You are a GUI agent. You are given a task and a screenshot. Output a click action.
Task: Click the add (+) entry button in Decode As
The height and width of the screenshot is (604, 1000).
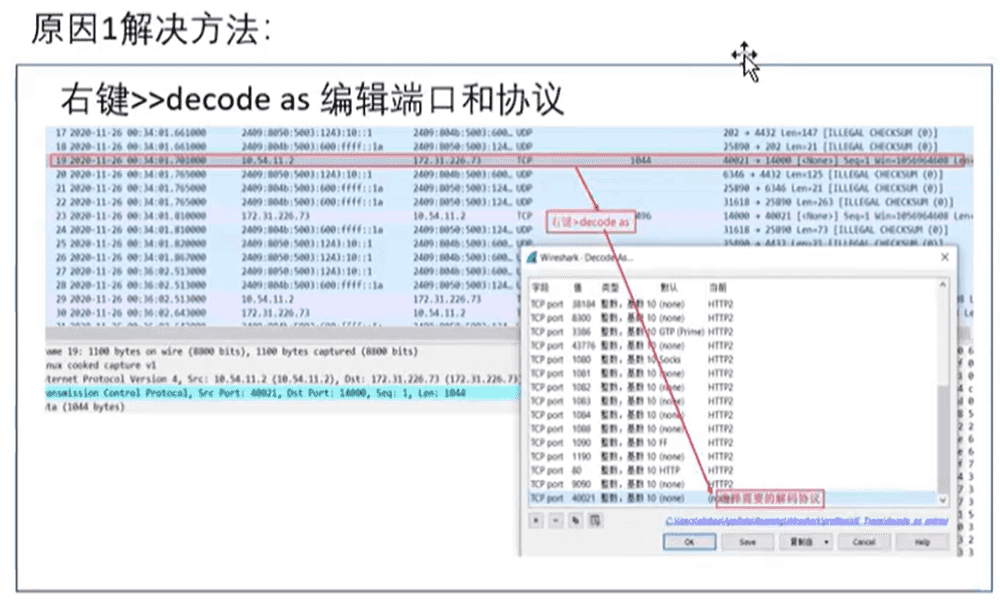point(536,520)
